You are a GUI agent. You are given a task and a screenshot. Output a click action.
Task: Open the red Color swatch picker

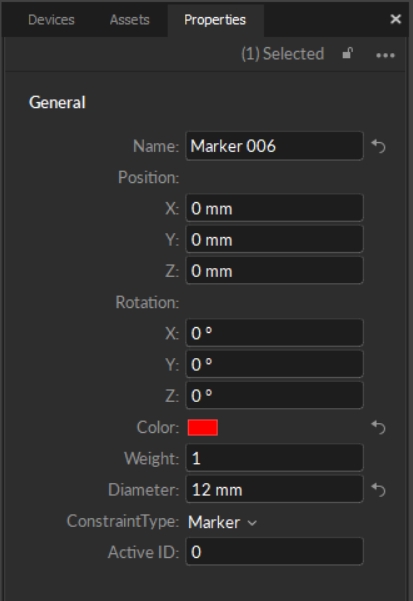tap(203, 427)
